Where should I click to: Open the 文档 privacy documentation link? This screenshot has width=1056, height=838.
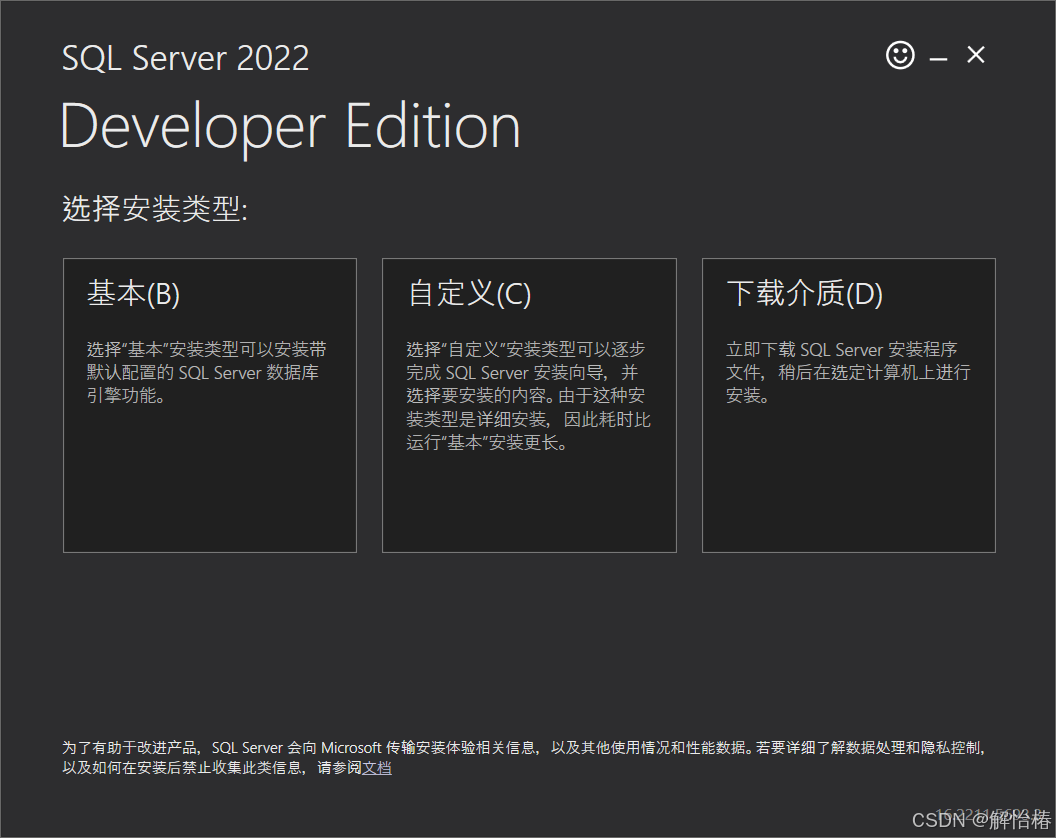(376, 768)
